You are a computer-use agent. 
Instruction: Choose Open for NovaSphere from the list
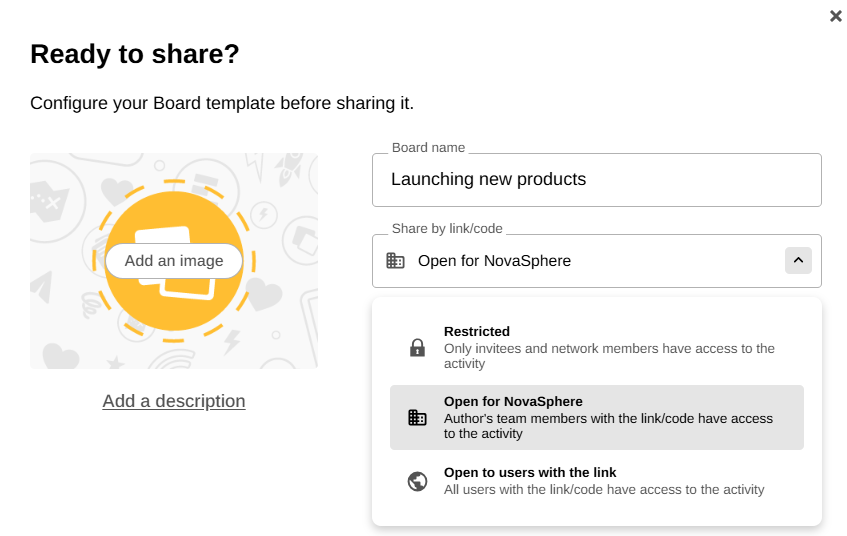tap(513, 401)
